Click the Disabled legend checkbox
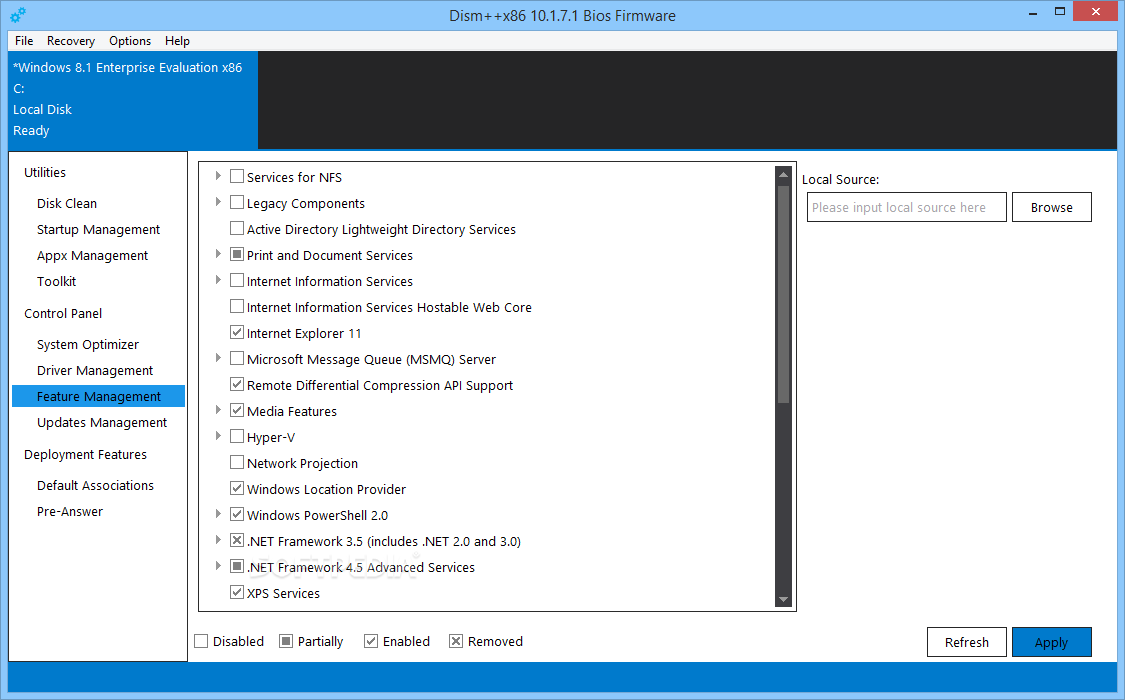1125x700 pixels. coord(202,641)
